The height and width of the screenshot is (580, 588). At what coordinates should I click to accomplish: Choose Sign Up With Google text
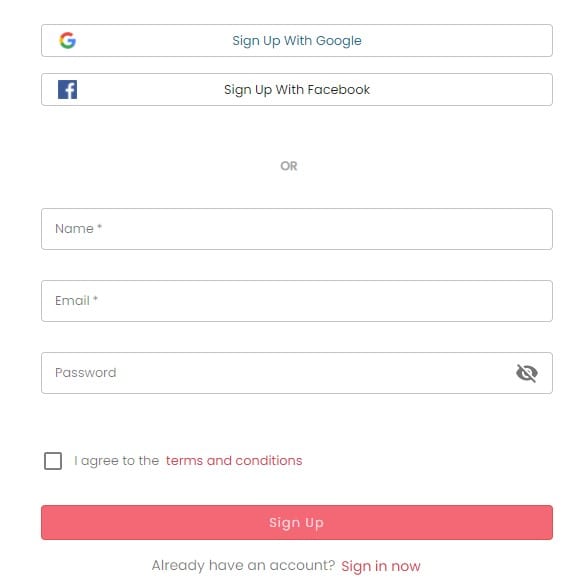pos(297,41)
